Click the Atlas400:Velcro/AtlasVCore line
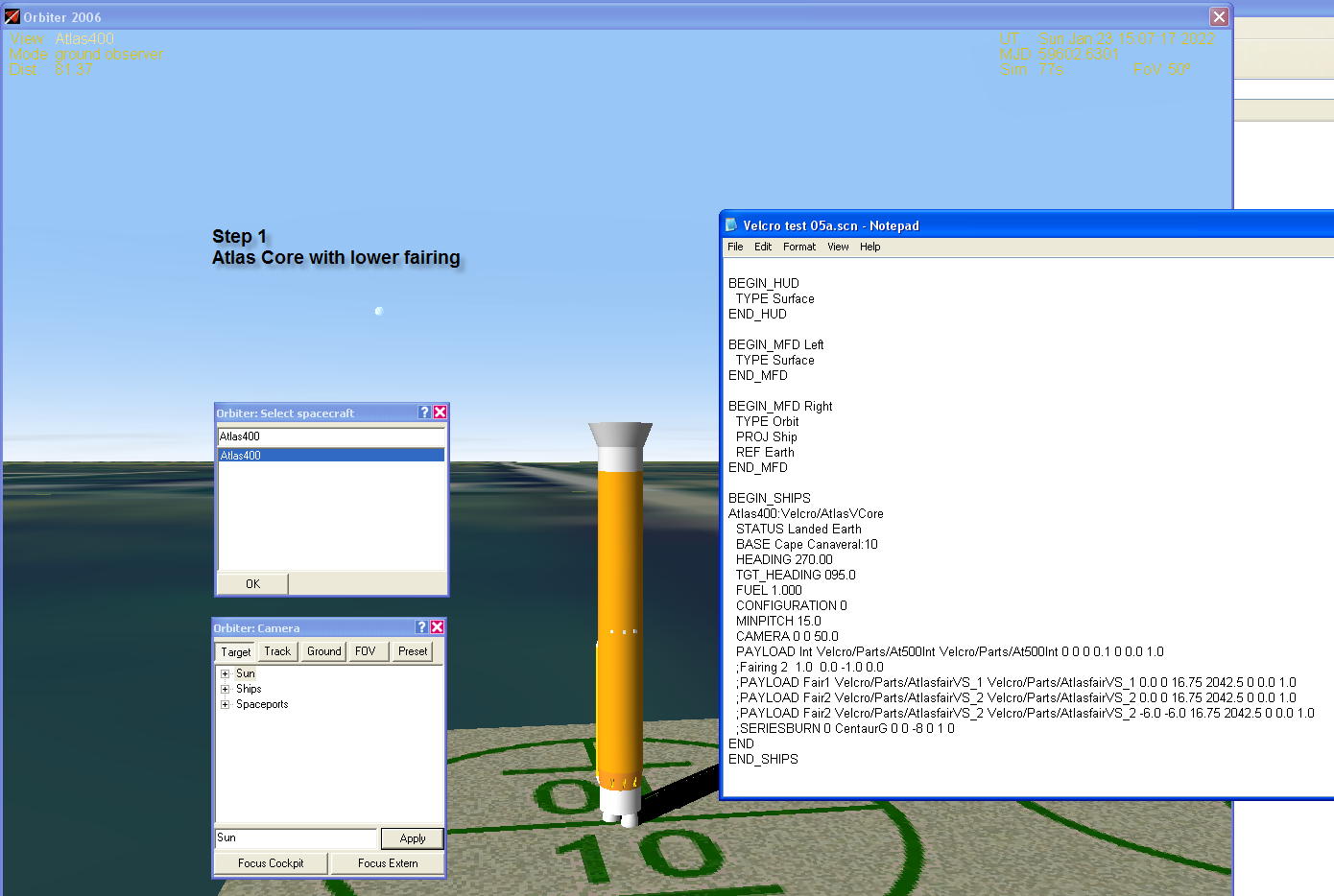1334x896 pixels. (806, 513)
